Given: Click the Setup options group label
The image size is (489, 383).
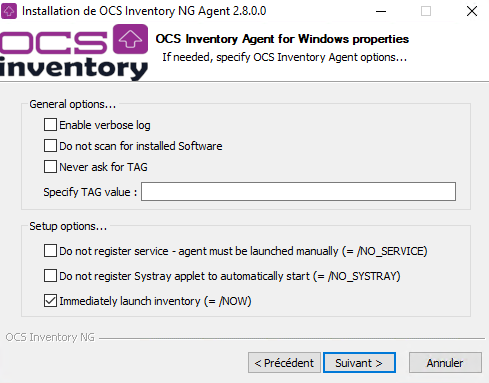Looking at the screenshot, I should (x=68, y=226).
